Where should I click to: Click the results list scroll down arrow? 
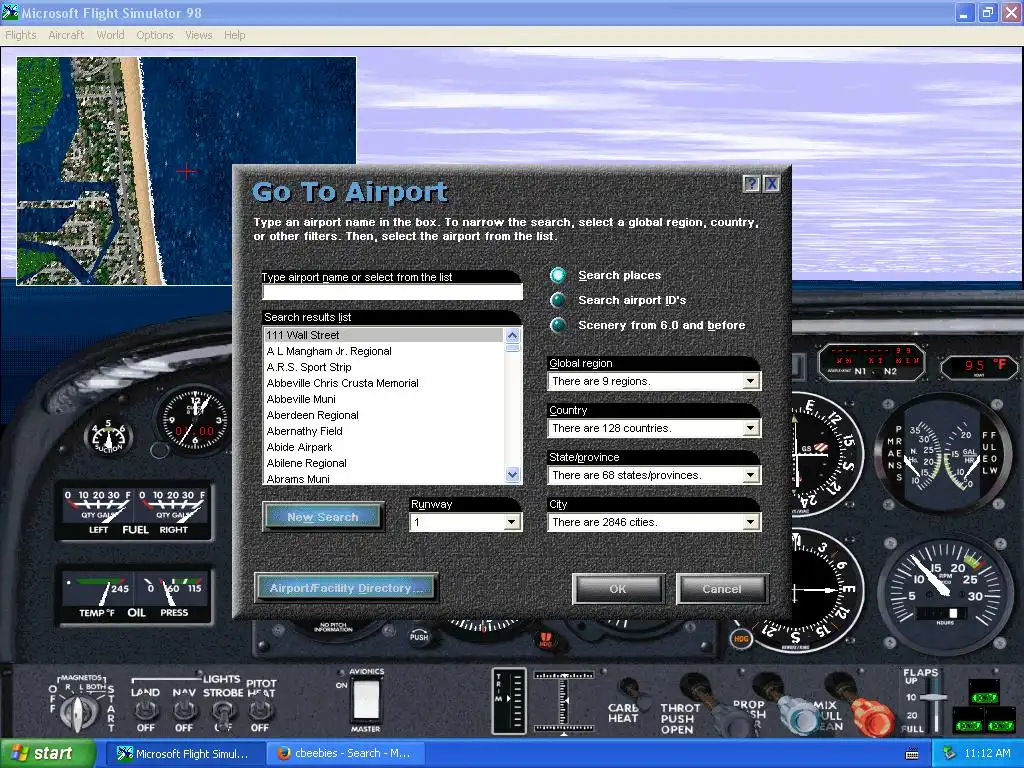[513, 475]
